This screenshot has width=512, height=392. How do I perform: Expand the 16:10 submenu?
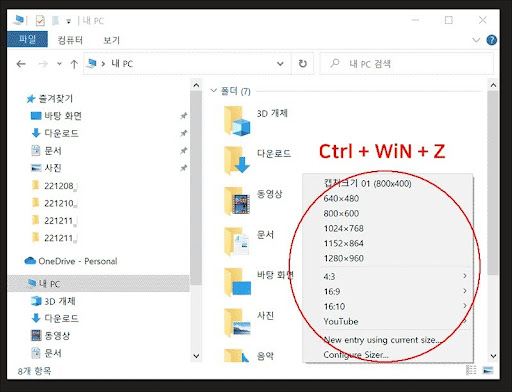pos(388,306)
